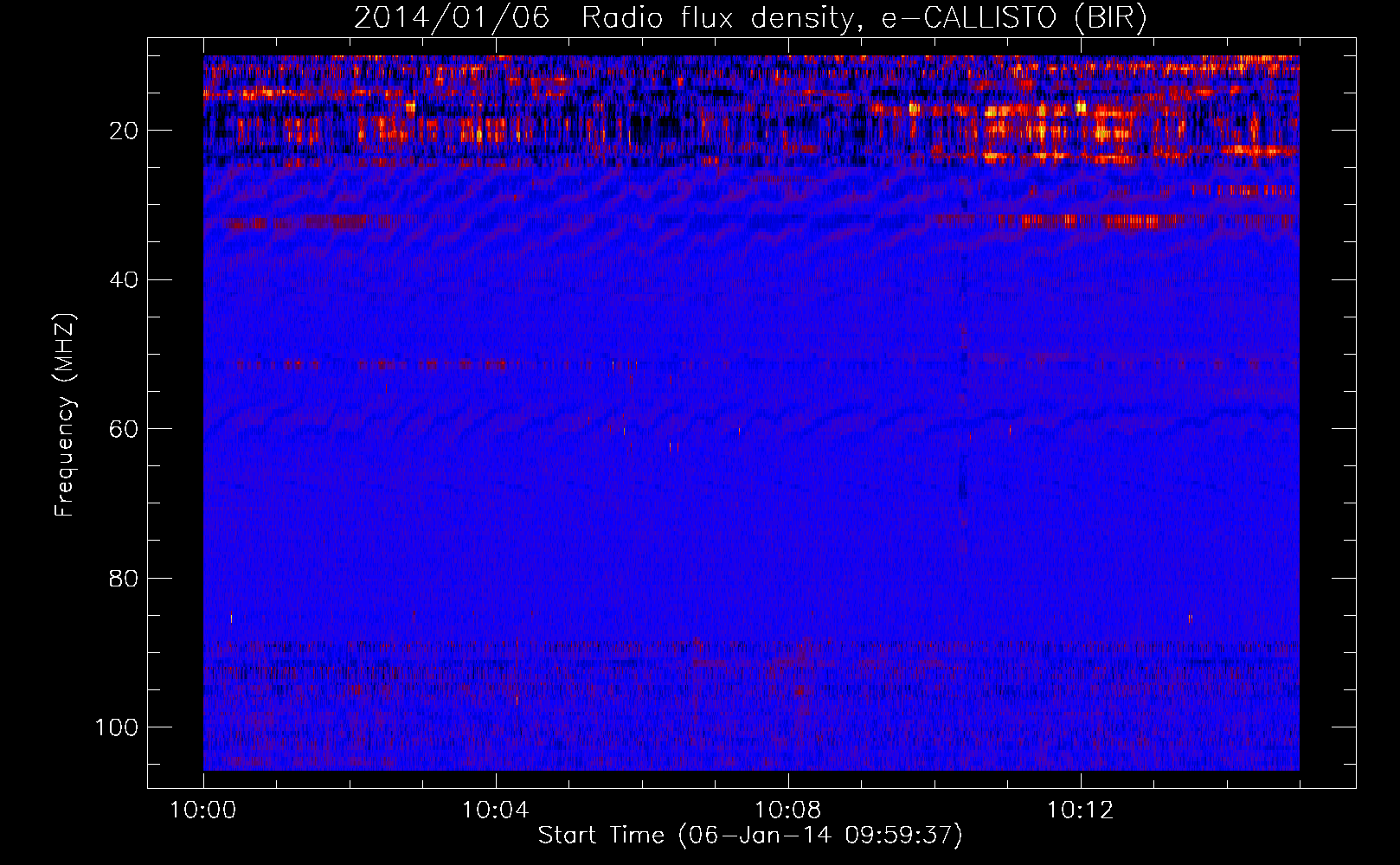This screenshot has height=865, width=1400.
Task: Click the '10:08' time tick label
Action: (x=787, y=811)
